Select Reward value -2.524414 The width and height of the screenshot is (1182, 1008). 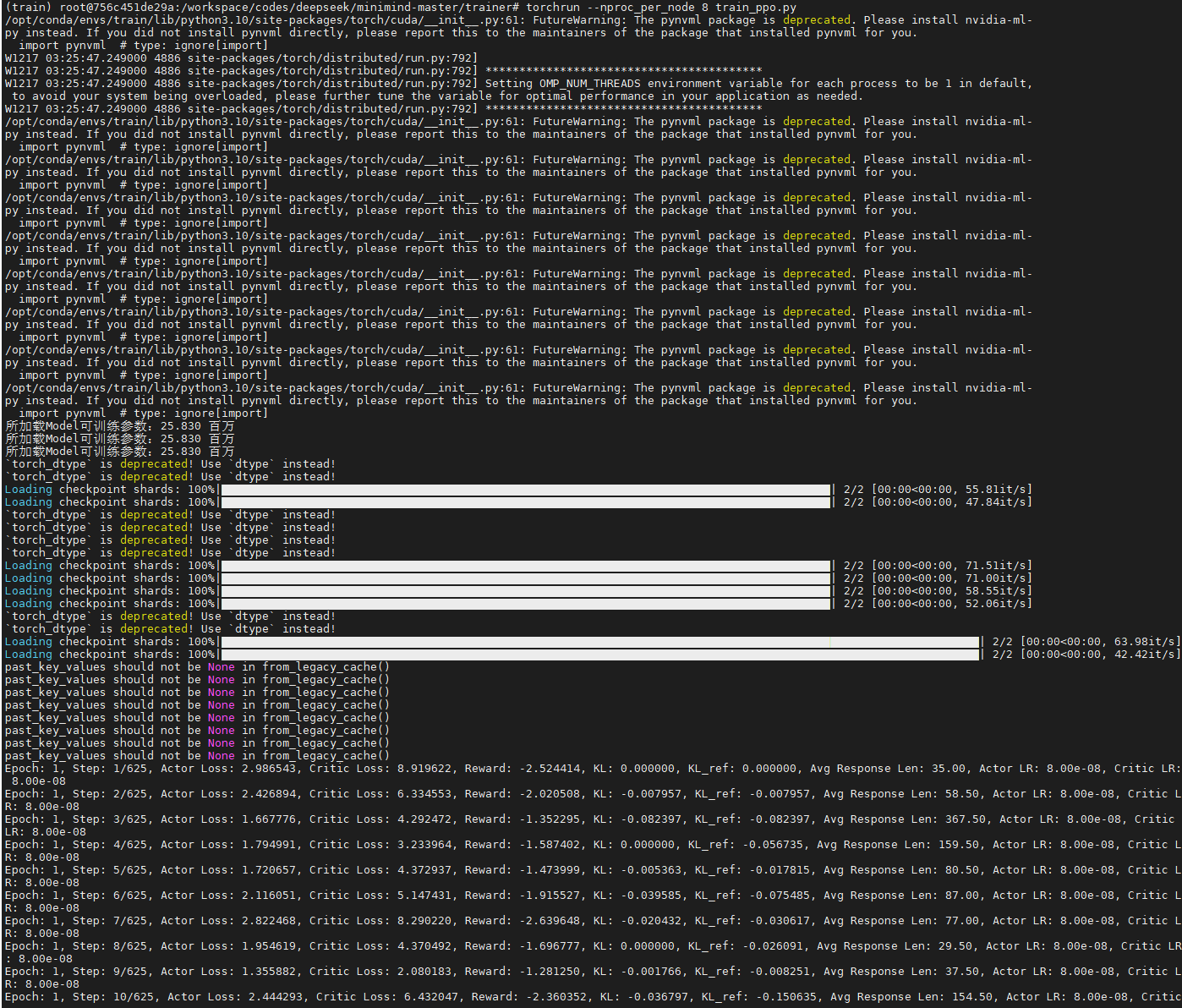click(x=550, y=768)
